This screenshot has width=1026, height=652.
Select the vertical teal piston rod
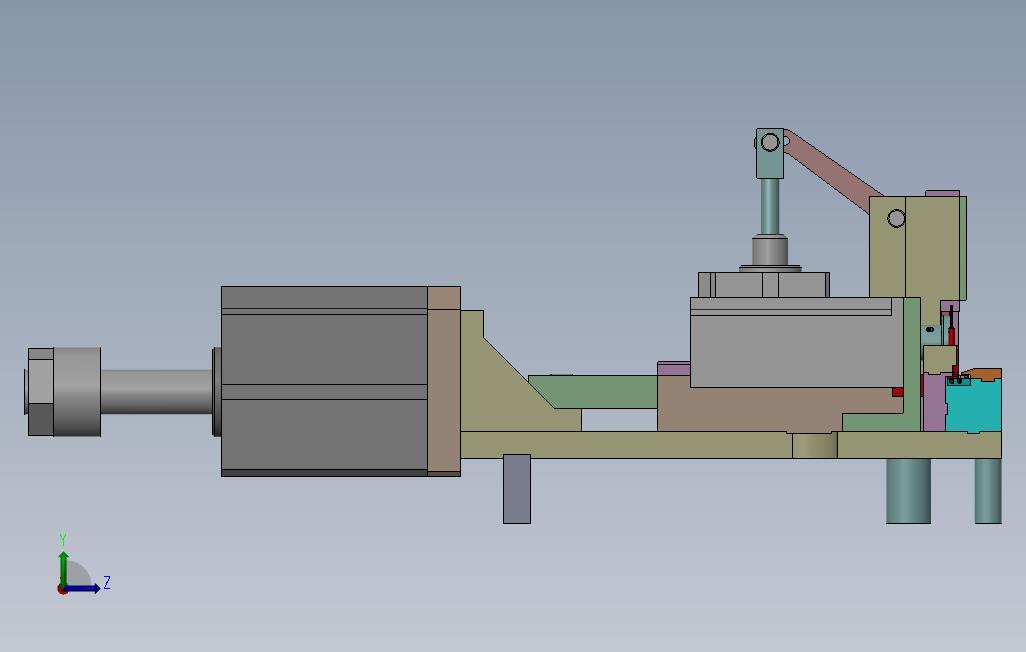coord(770,206)
